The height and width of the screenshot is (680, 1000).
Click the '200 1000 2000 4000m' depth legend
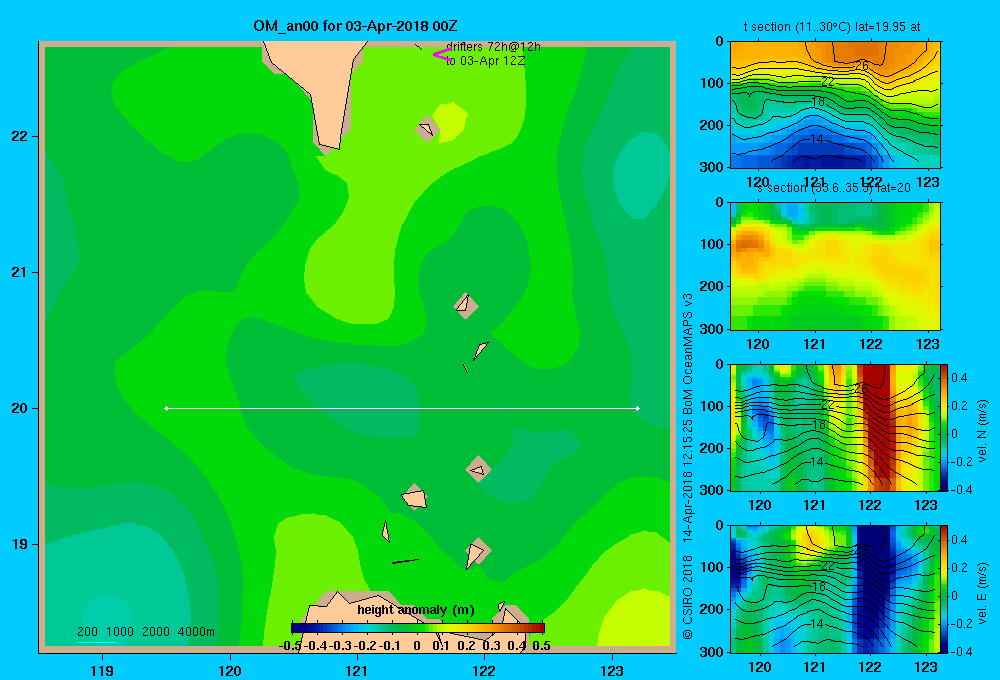145,632
